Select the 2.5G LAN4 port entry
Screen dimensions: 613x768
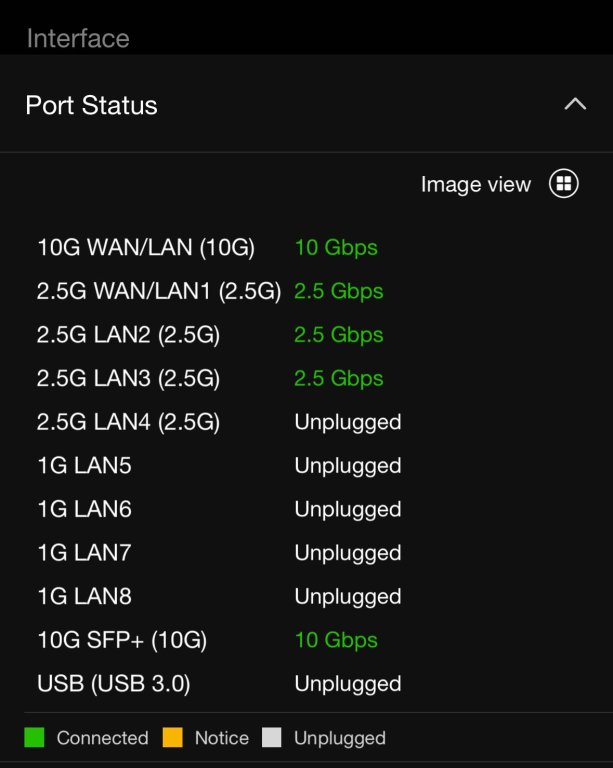coord(128,422)
